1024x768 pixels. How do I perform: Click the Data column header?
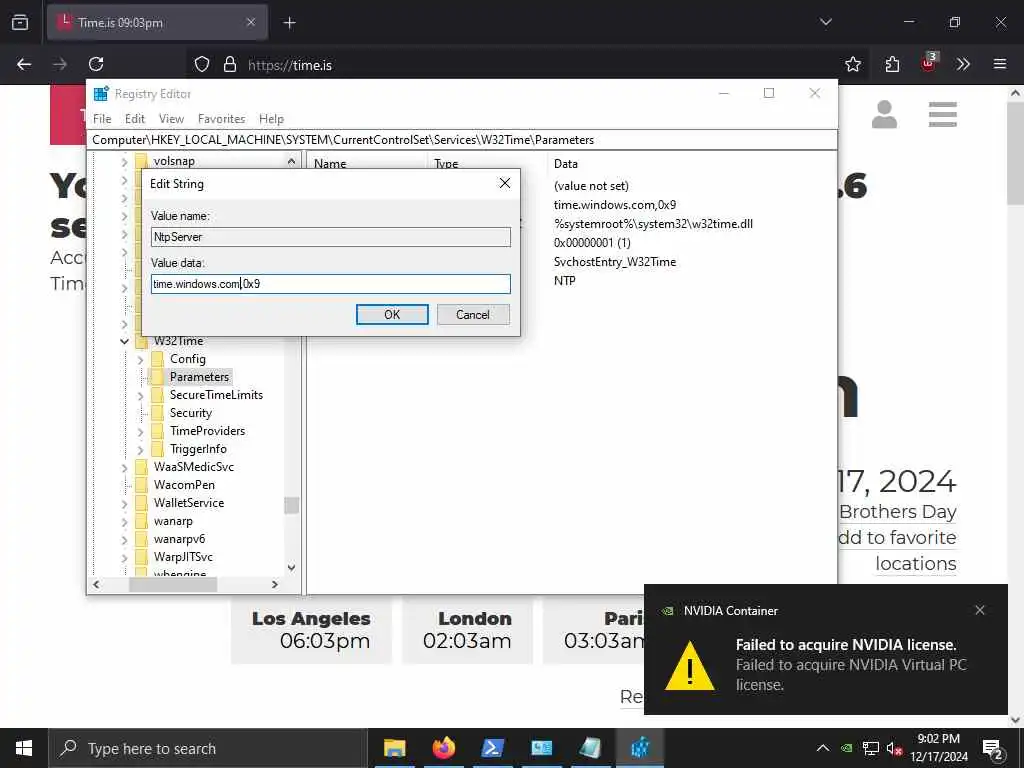click(x=566, y=164)
